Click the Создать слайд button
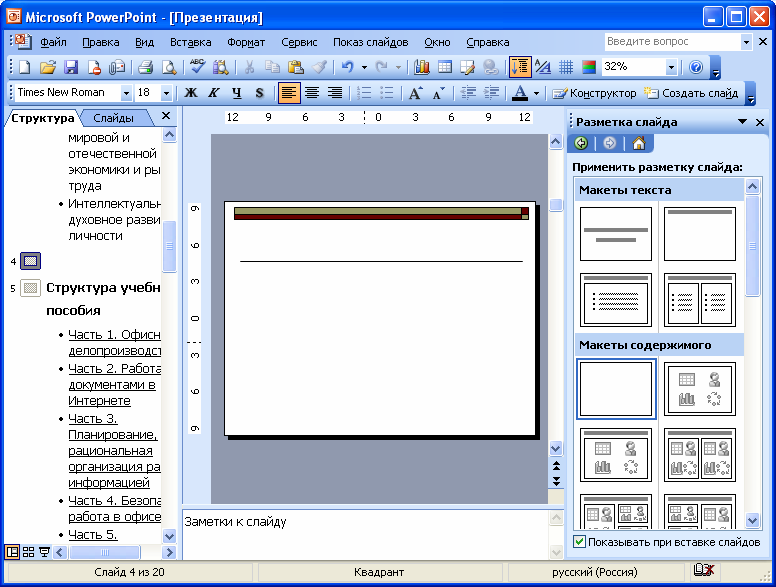This screenshot has width=776, height=587. (691, 93)
